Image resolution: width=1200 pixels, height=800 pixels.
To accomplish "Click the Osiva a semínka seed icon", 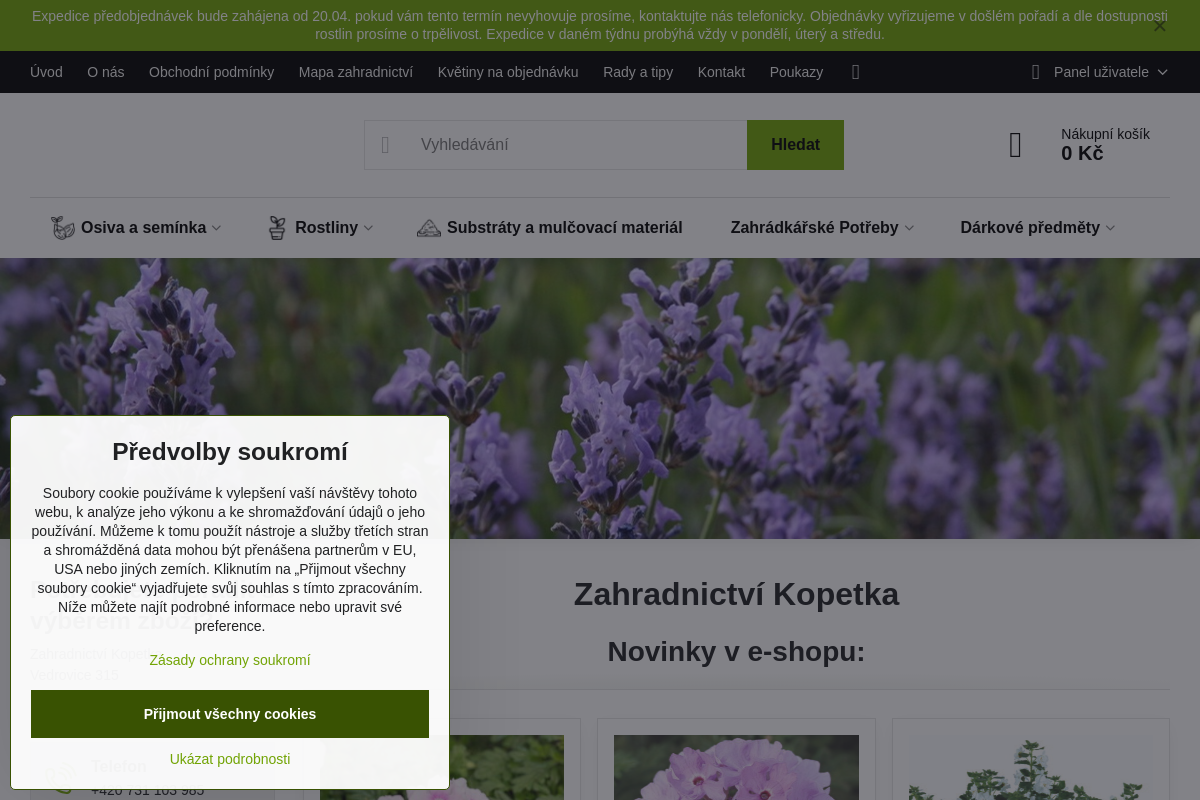I will coord(63,228).
